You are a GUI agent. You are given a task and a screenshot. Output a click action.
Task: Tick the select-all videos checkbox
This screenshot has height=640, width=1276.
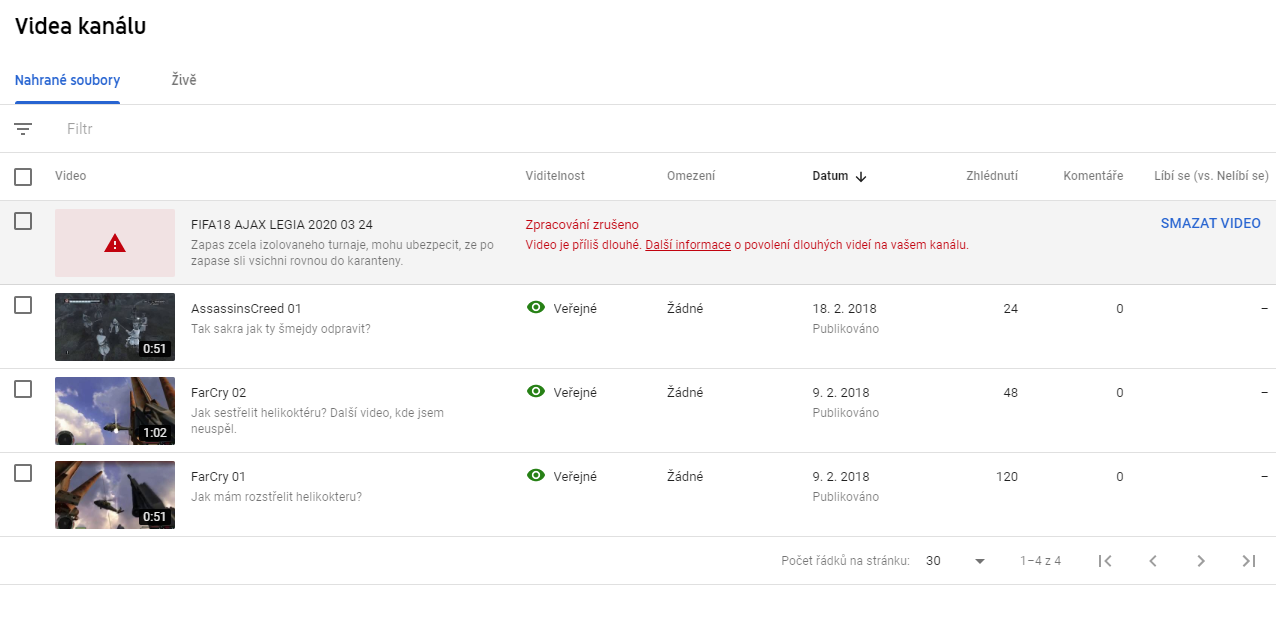(23, 177)
